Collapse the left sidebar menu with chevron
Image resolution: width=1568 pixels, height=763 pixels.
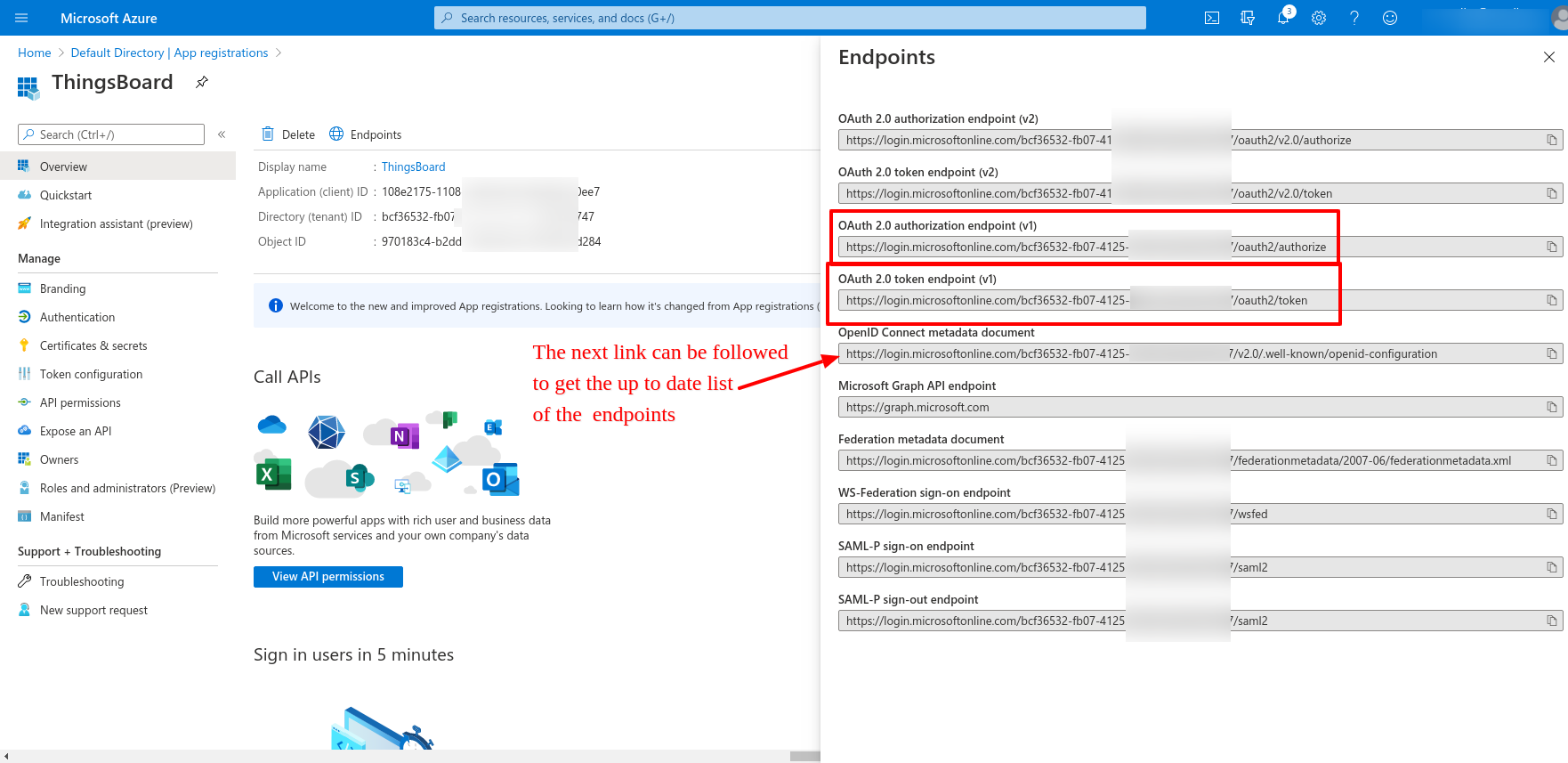click(x=222, y=134)
